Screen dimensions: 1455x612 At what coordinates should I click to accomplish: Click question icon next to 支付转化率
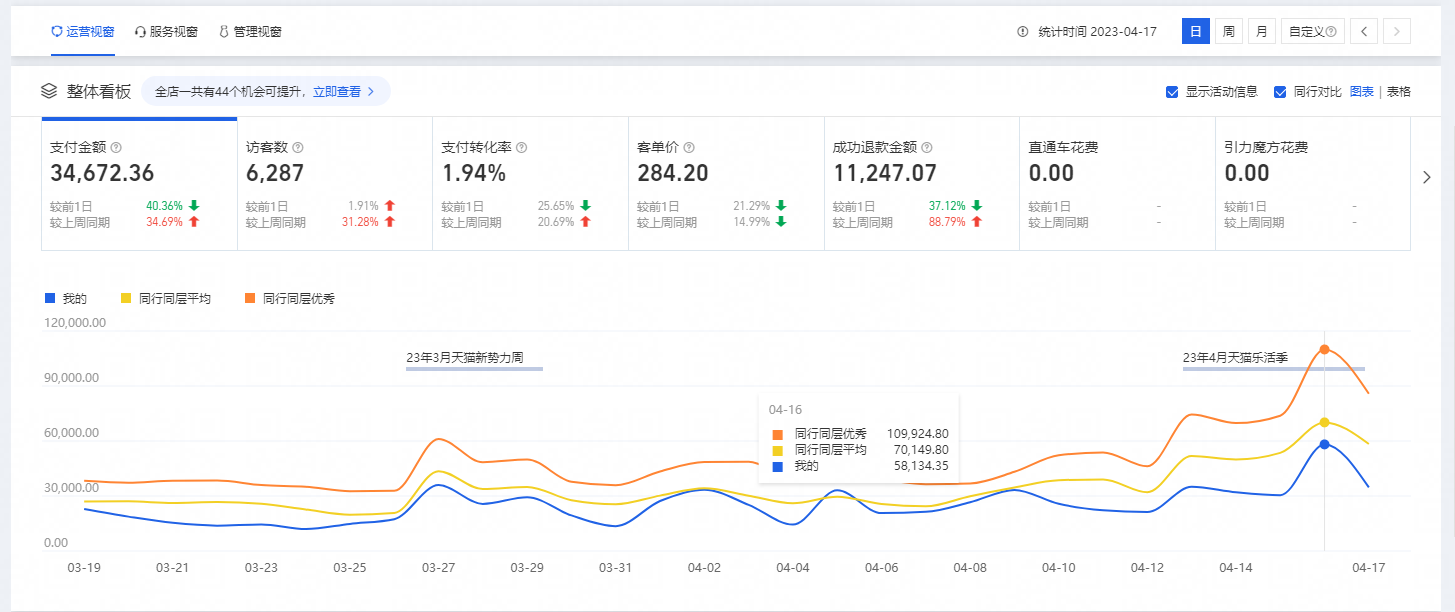[521, 147]
